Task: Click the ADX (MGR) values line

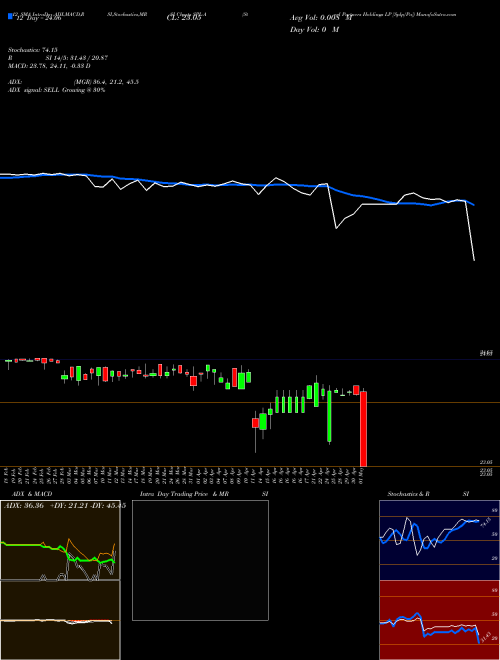Action: pos(74,82)
